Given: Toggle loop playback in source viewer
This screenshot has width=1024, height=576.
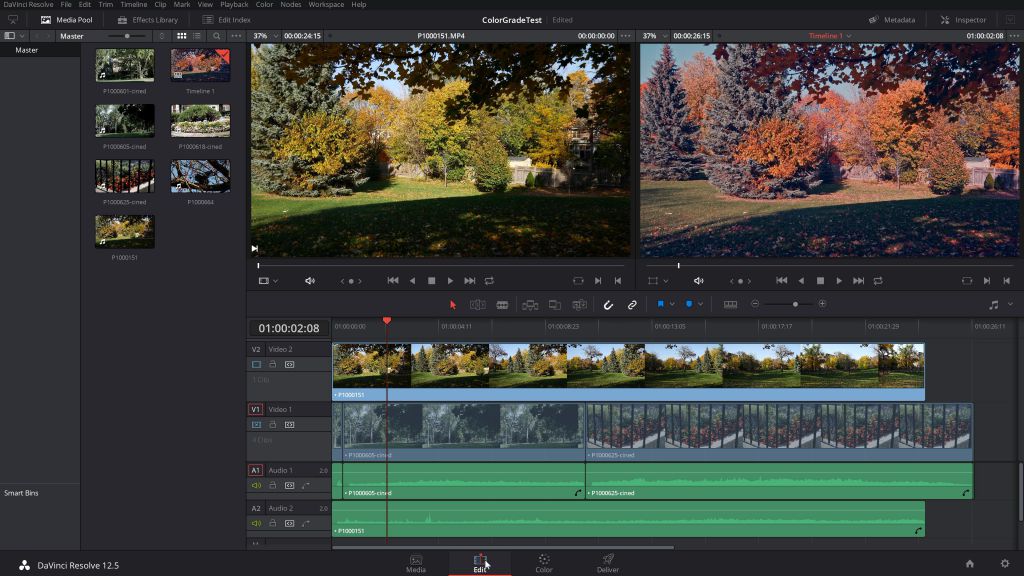Looking at the screenshot, I should (489, 281).
